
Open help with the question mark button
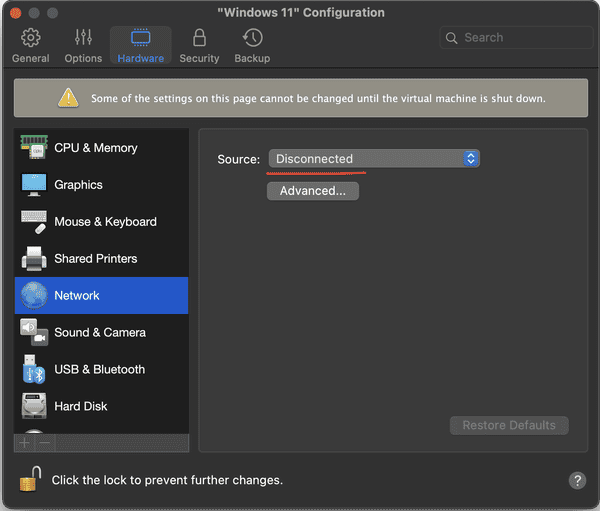[x=577, y=480]
